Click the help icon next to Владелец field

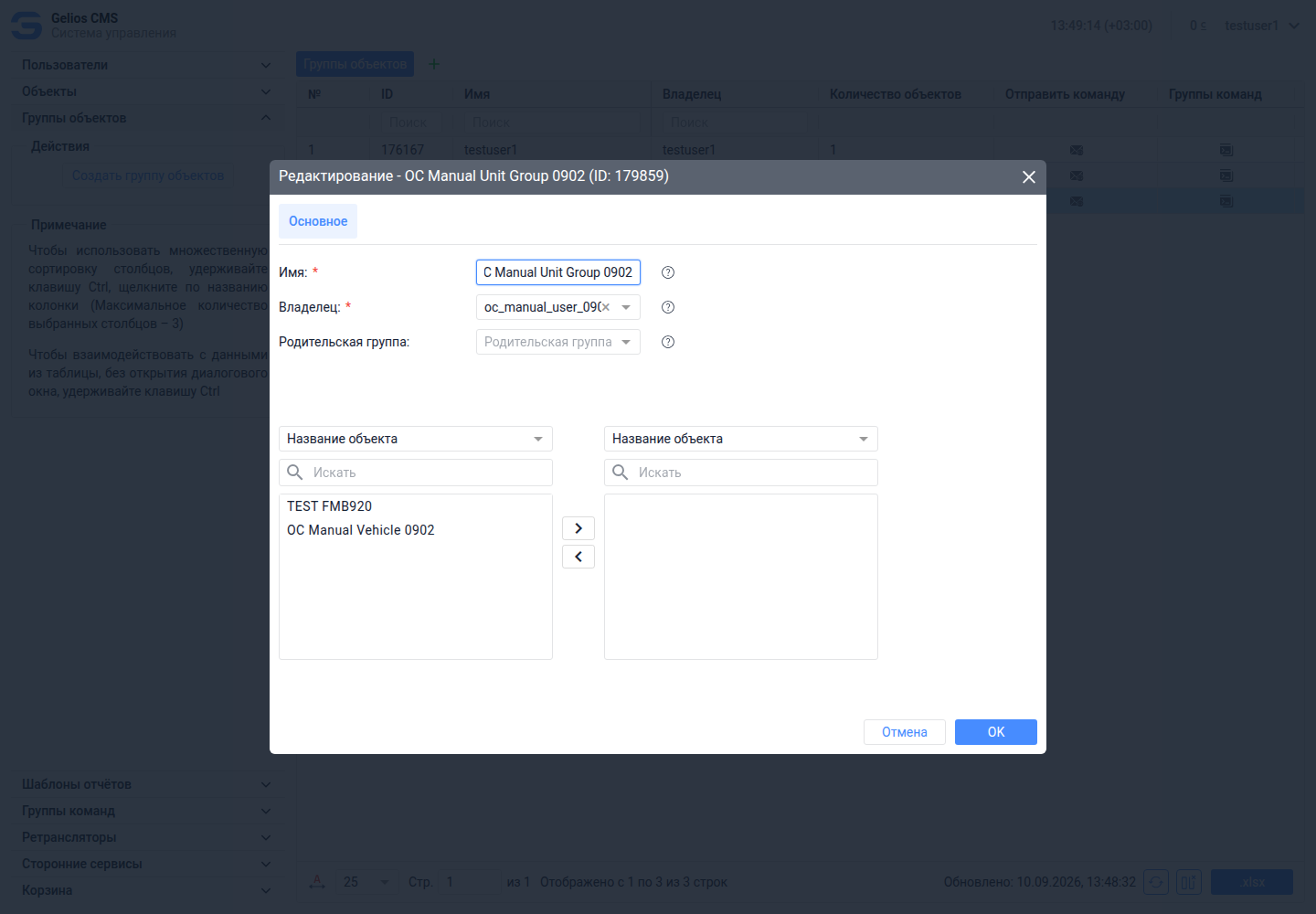tap(668, 307)
